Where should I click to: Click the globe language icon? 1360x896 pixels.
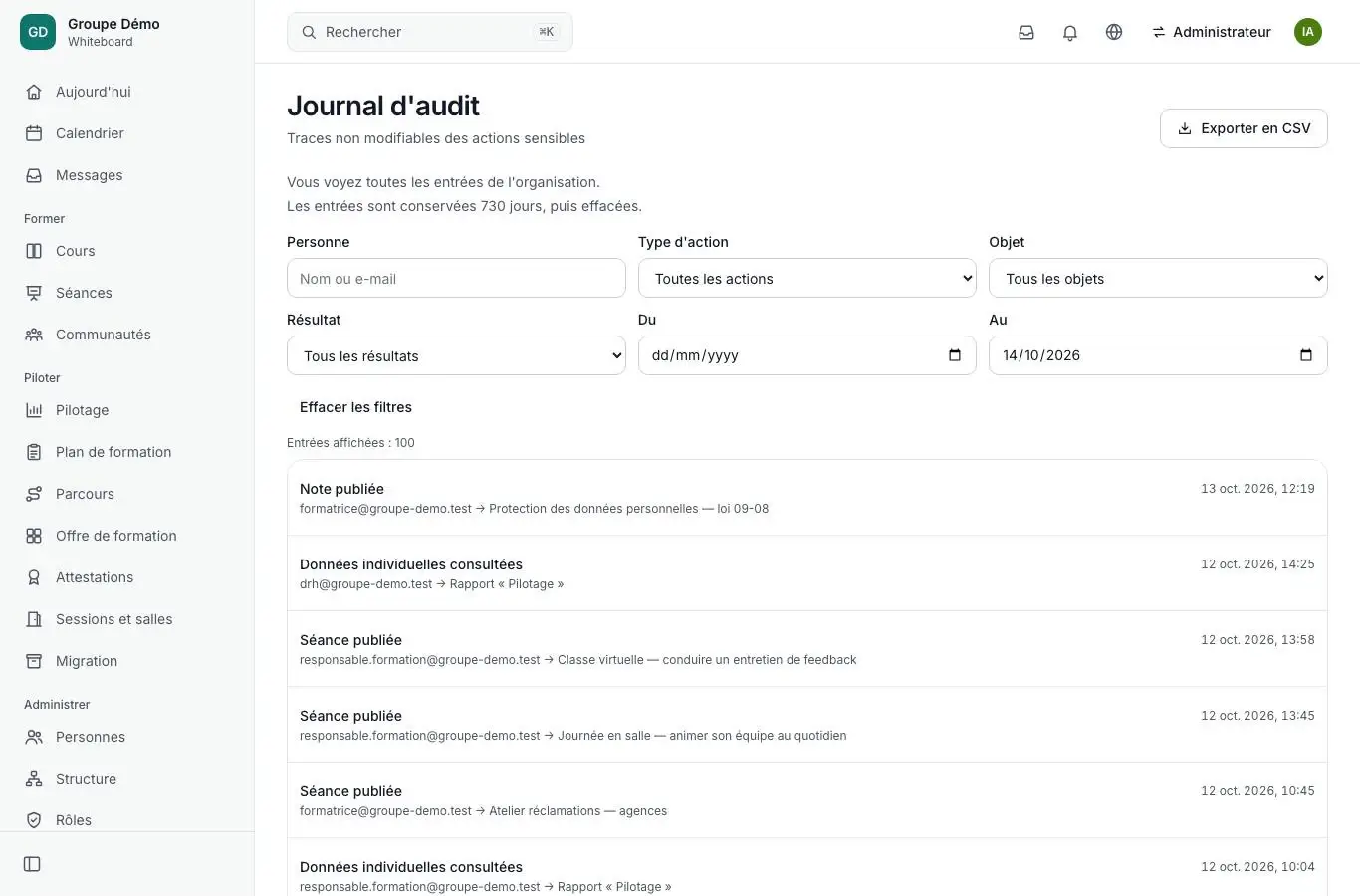pos(1114,32)
